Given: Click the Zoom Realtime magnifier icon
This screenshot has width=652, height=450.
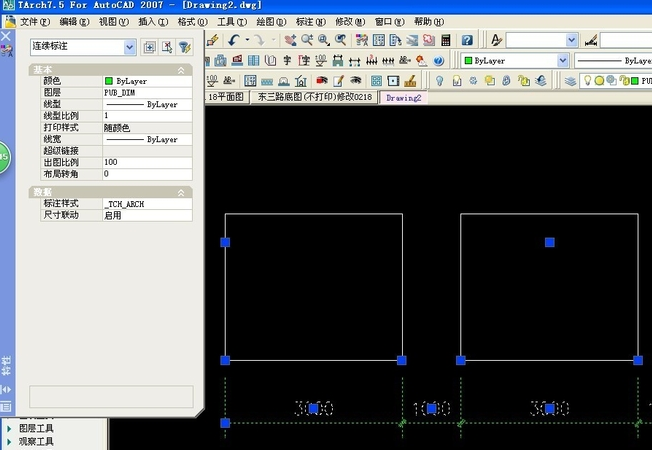Looking at the screenshot, I should click(x=307, y=40).
